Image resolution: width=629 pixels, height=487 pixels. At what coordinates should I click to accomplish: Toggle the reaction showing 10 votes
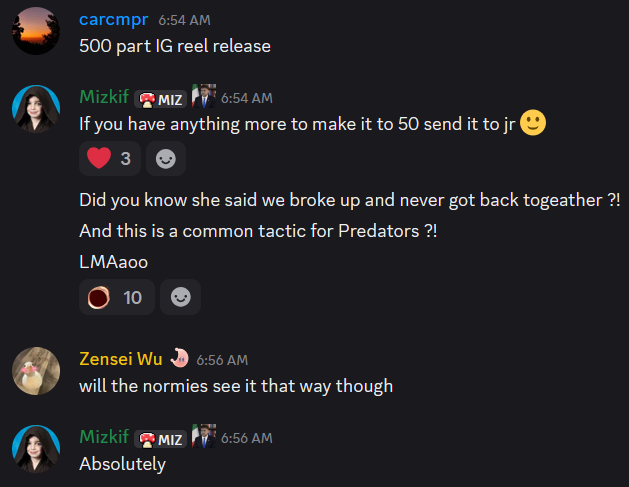click(117, 297)
